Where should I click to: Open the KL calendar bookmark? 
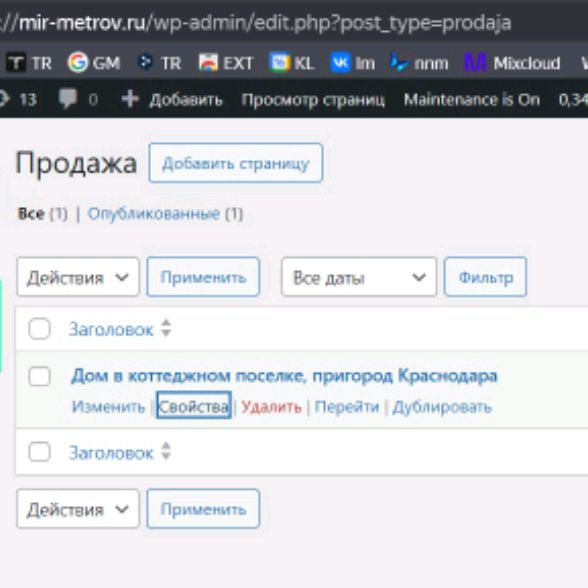292,63
